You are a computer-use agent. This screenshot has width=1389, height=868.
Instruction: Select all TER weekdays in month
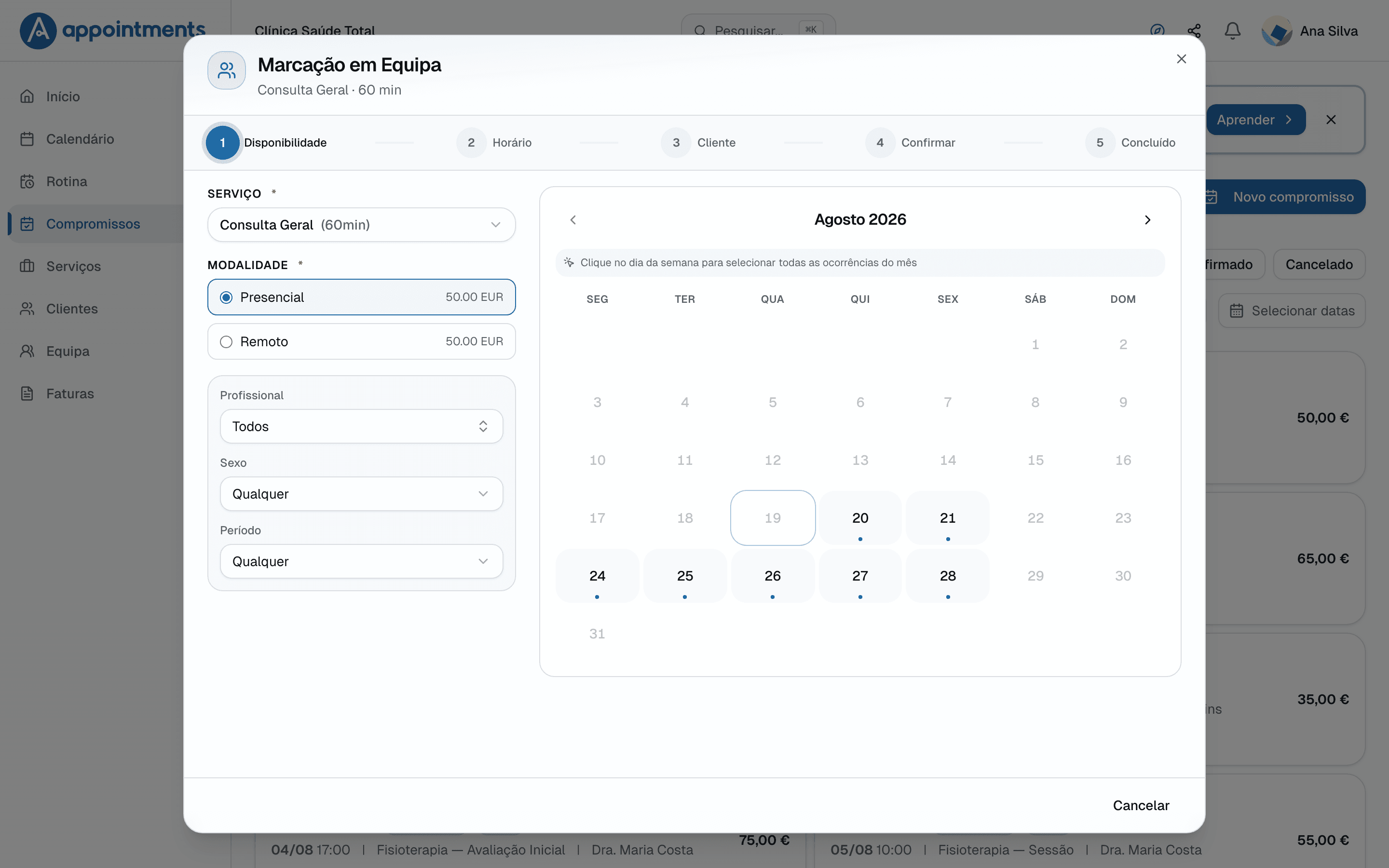coord(685,299)
